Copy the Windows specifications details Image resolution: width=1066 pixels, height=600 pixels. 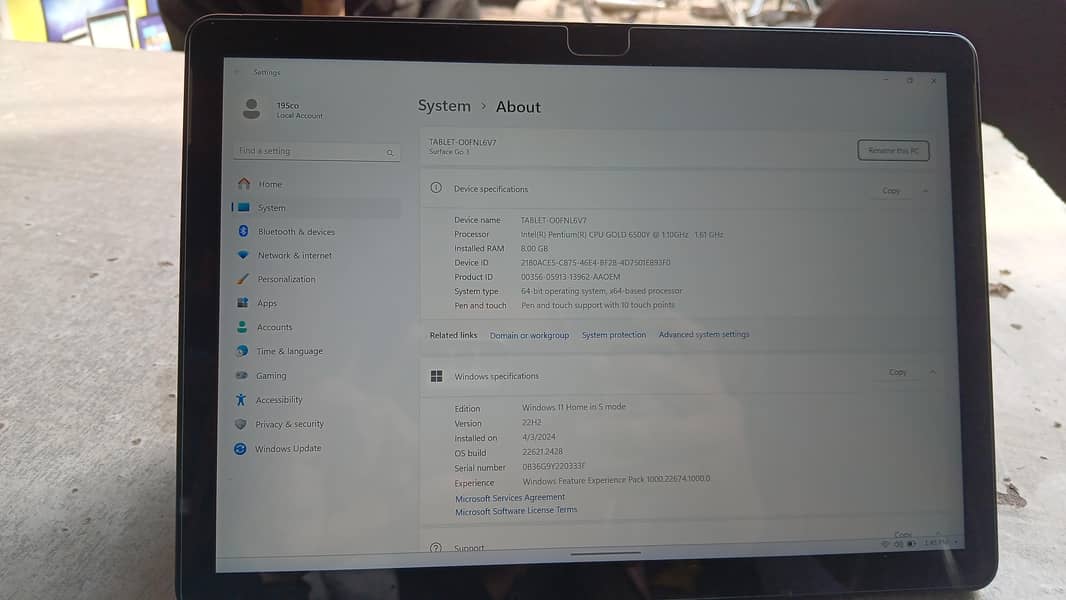pos(899,371)
